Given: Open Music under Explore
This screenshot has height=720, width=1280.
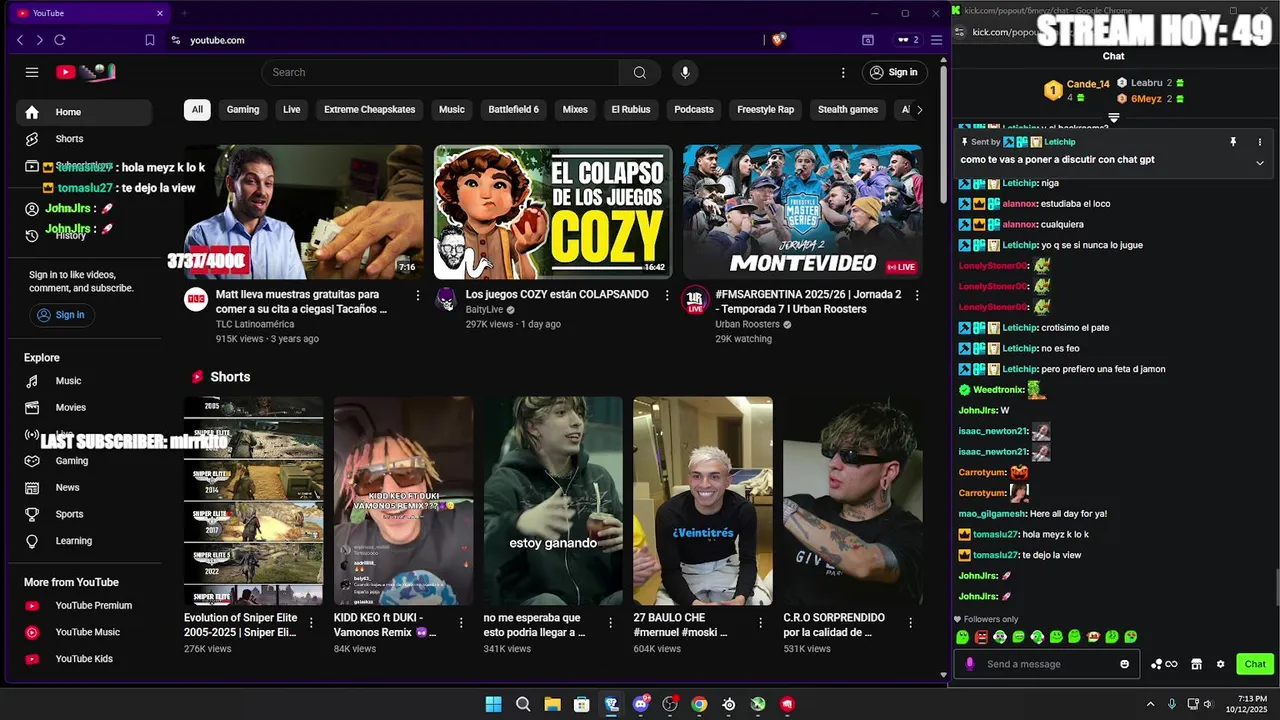Looking at the screenshot, I should pos(84,381).
